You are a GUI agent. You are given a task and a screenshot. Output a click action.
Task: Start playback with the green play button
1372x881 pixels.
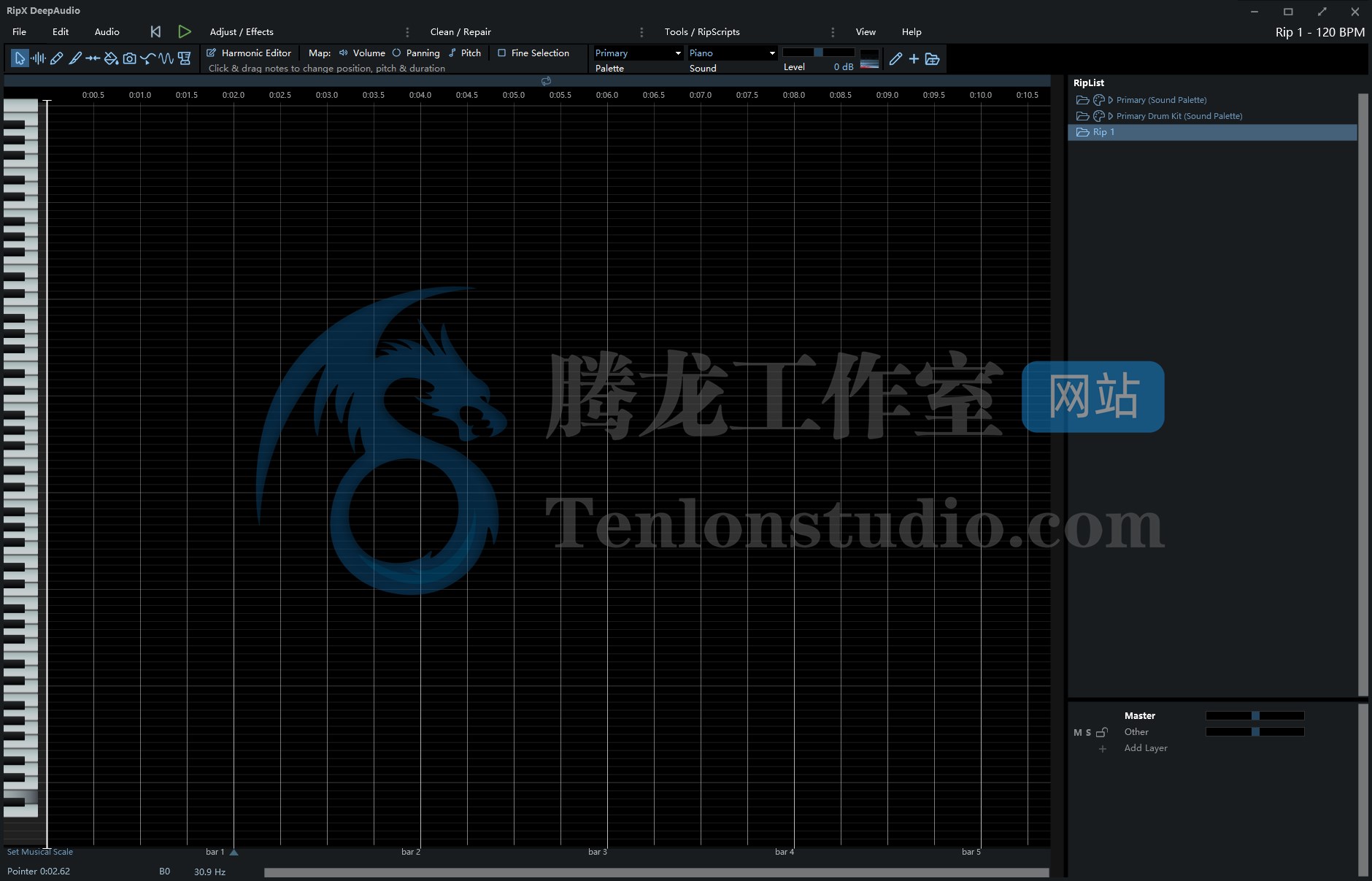point(185,31)
